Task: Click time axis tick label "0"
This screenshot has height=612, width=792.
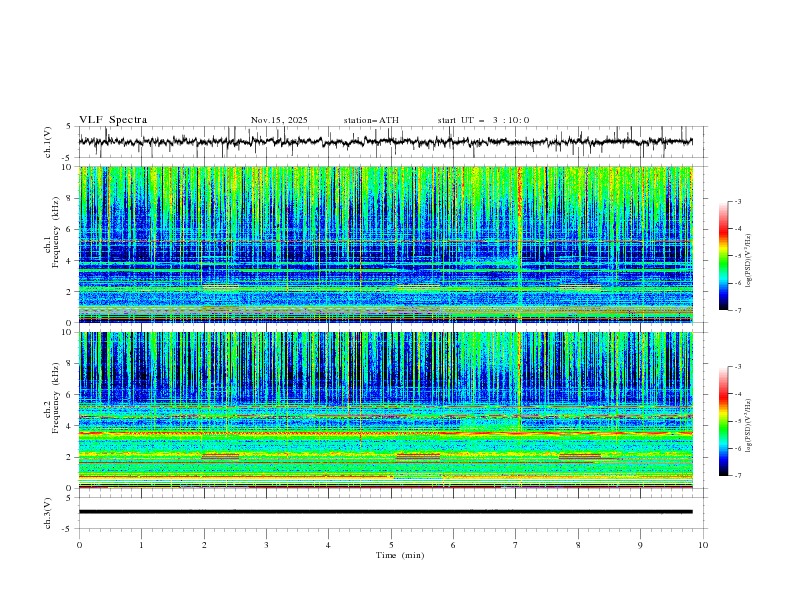Action: pos(79,545)
